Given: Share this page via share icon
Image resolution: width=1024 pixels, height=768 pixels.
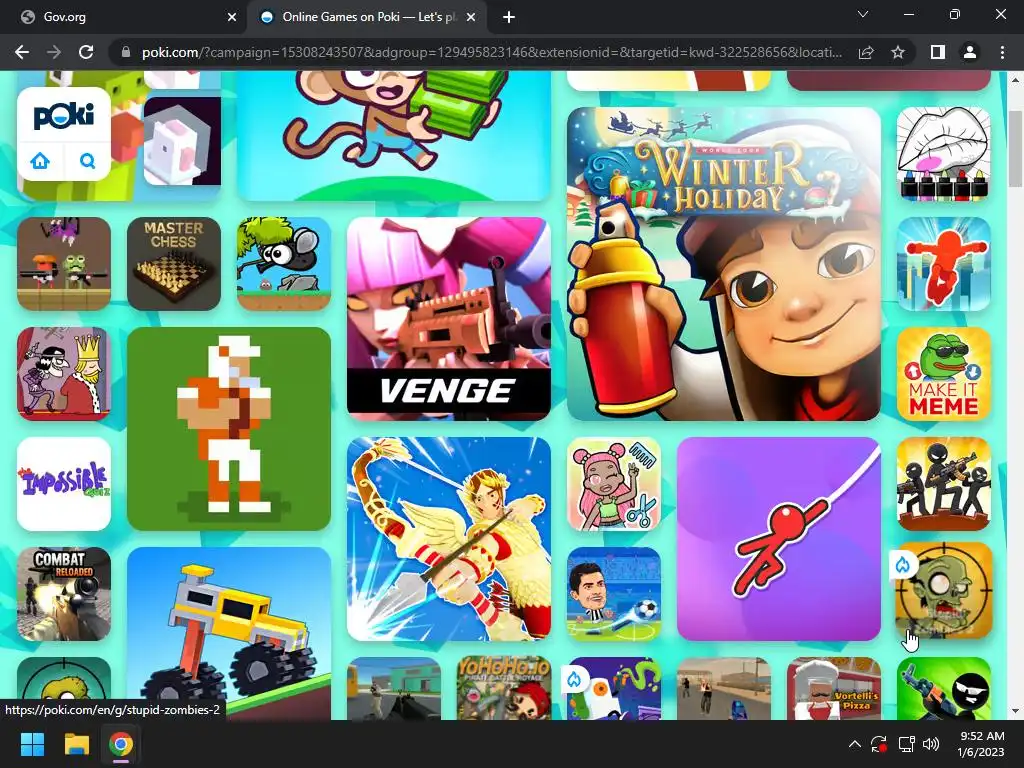Looking at the screenshot, I should 866,52.
